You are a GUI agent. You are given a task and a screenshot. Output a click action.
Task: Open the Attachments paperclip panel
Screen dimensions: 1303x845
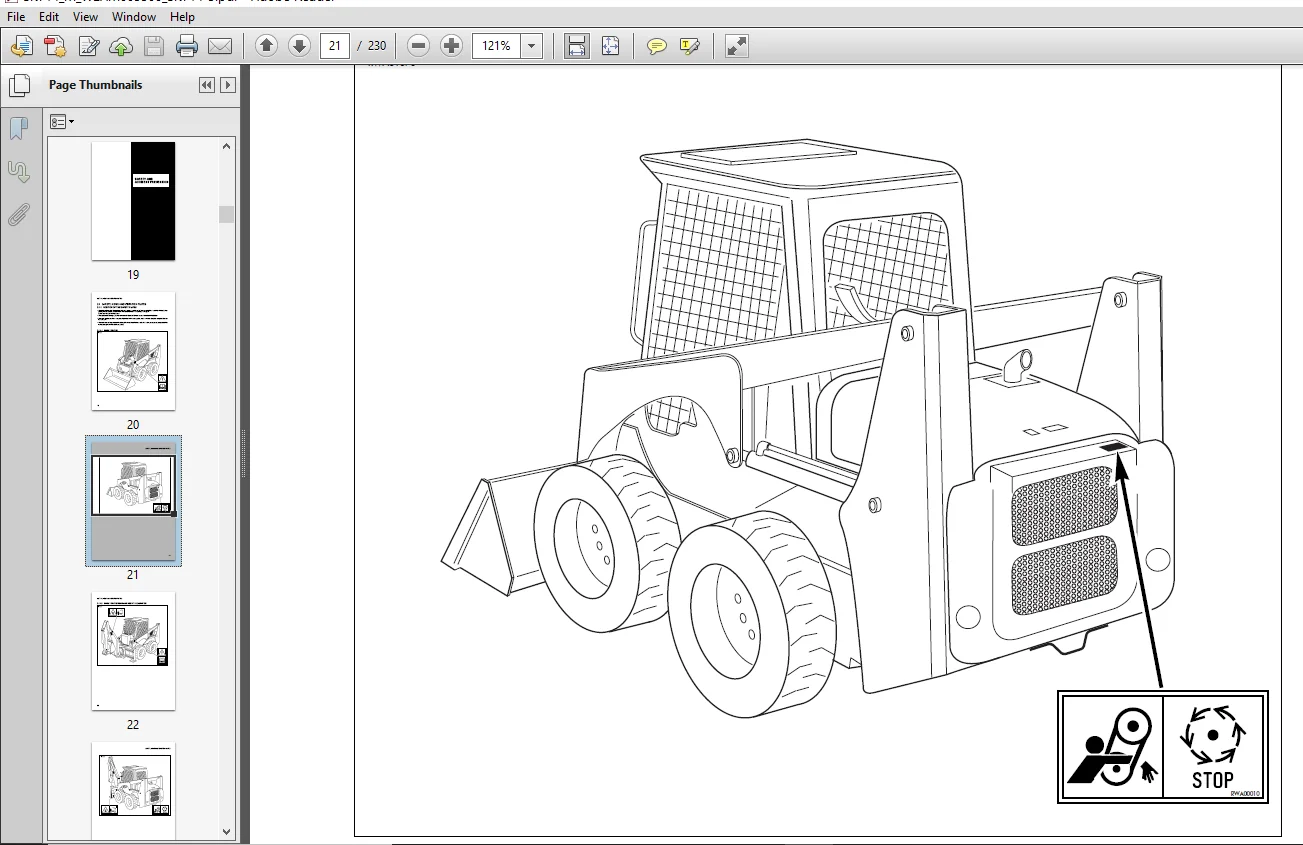[19, 214]
